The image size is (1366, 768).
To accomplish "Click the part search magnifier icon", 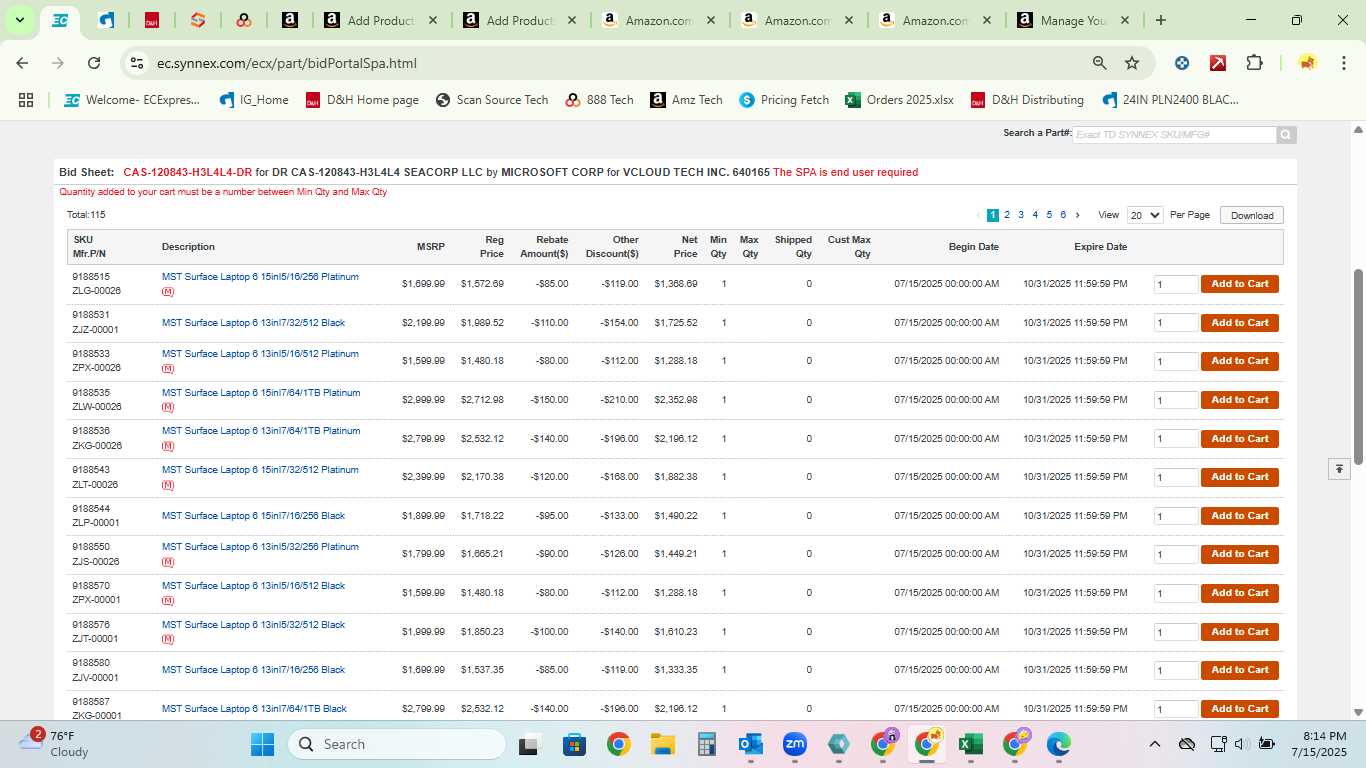I will tap(1286, 135).
